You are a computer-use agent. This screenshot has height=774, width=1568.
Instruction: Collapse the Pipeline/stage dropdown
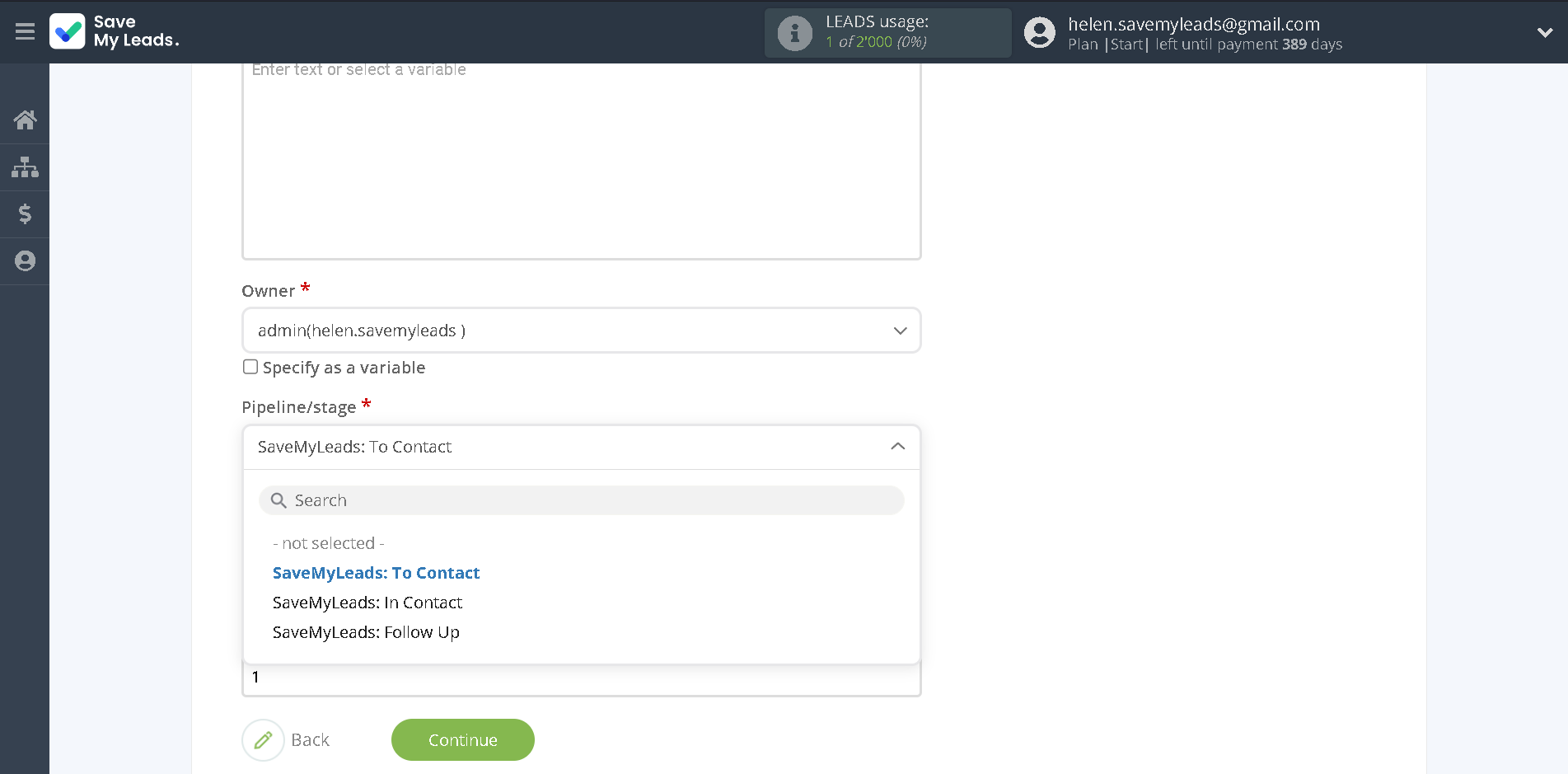[x=581, y=447]
